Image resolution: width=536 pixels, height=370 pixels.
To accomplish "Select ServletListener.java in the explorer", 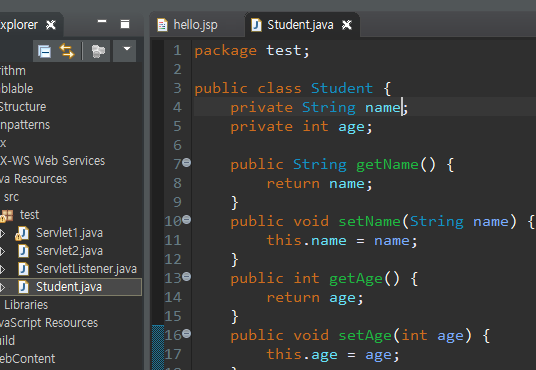I will click(86, 269).
